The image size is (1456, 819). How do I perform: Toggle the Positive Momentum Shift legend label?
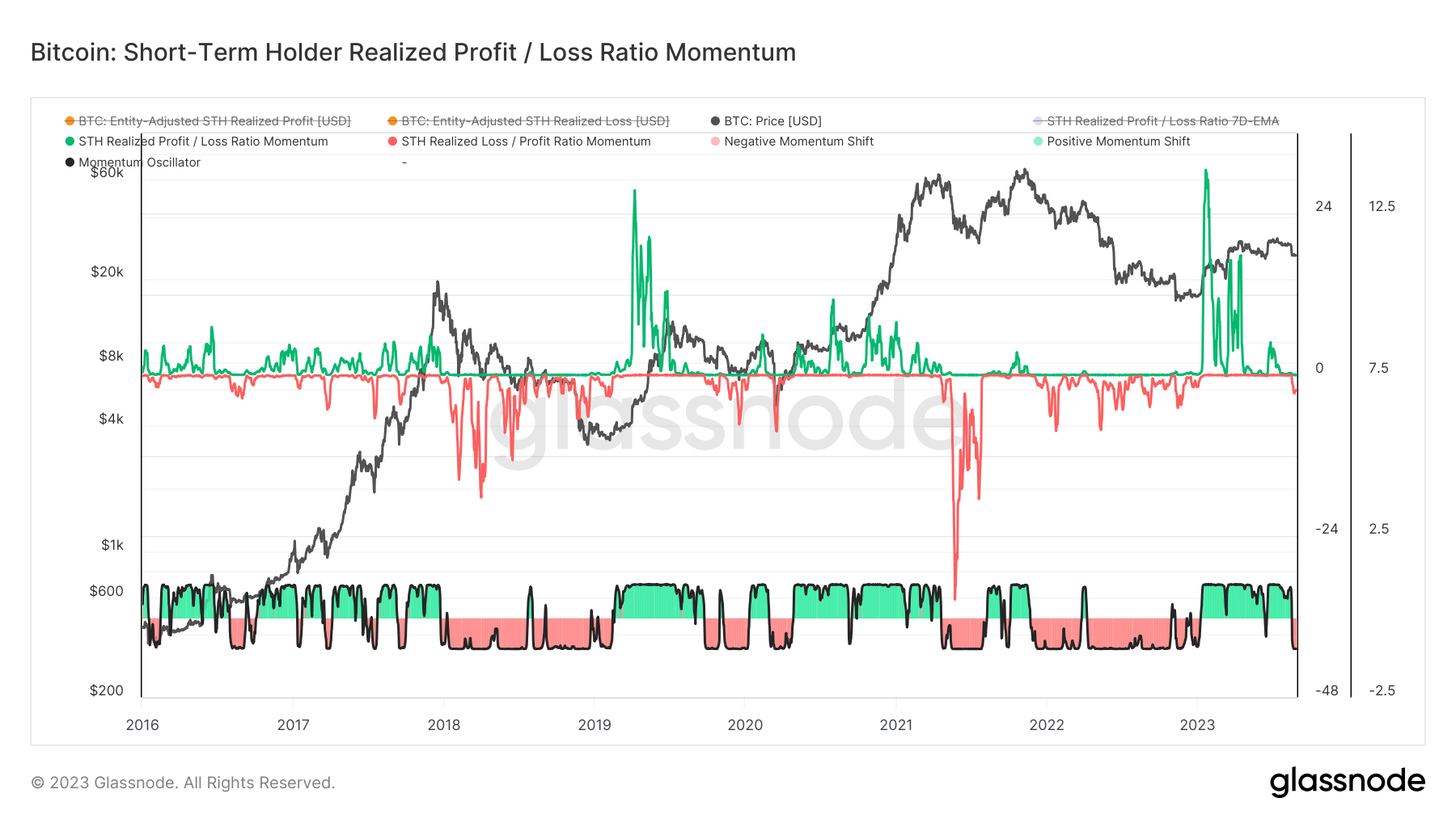click(1119, 141)
